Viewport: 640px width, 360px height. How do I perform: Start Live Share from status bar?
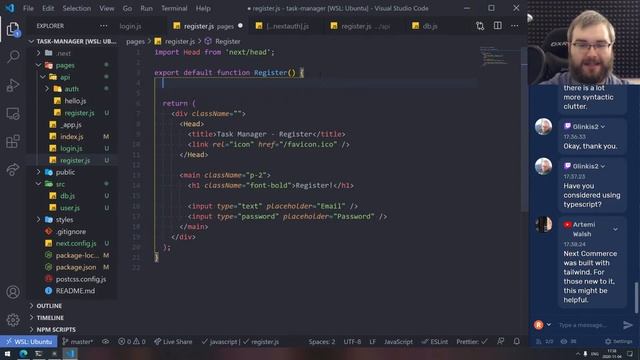click(x=173, y=342)
